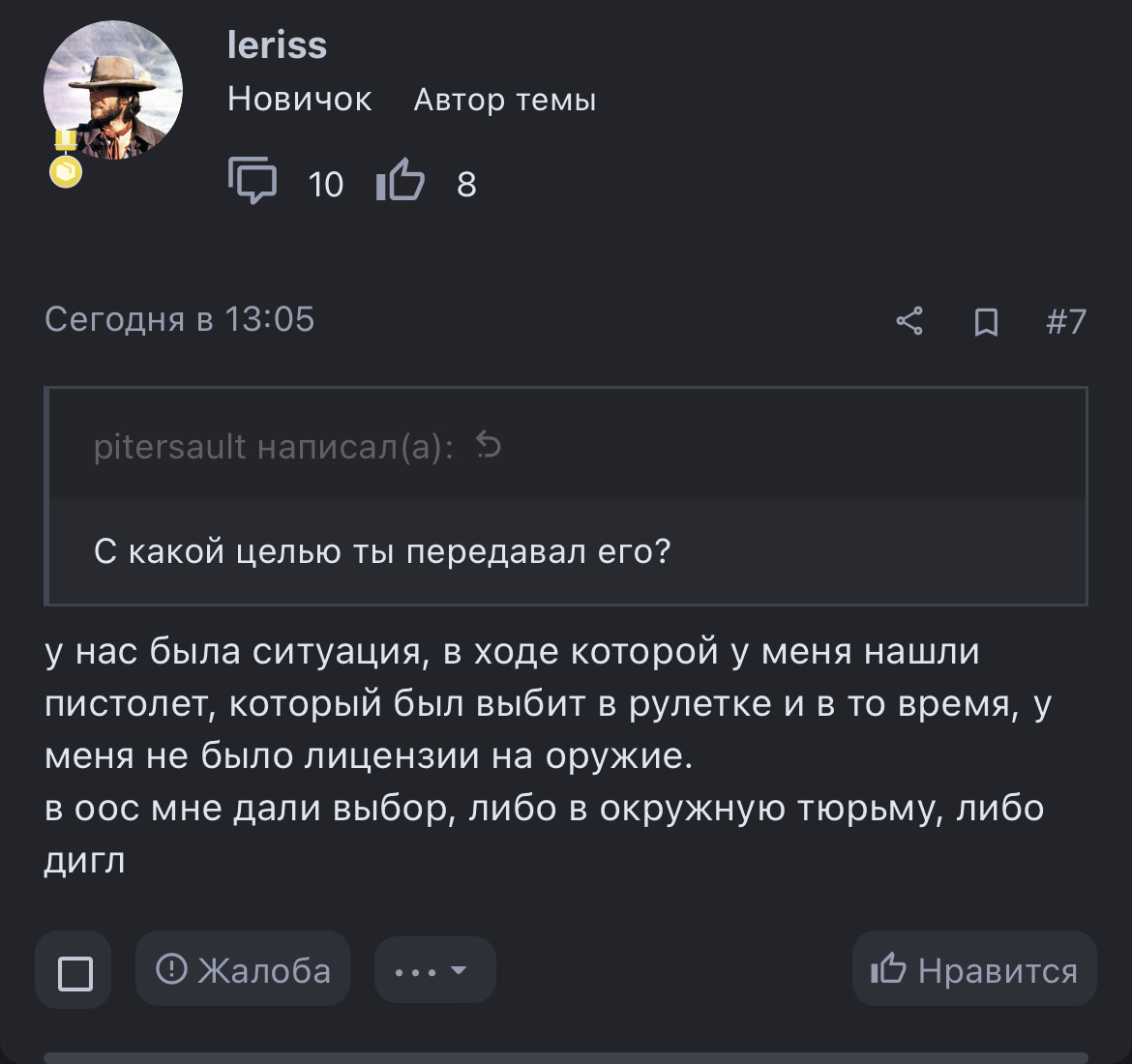The width and height of the screenshot is (1132, 1064).
Task: Click the share icon on post
Action: pyautogui.click(x=909, y=321)
